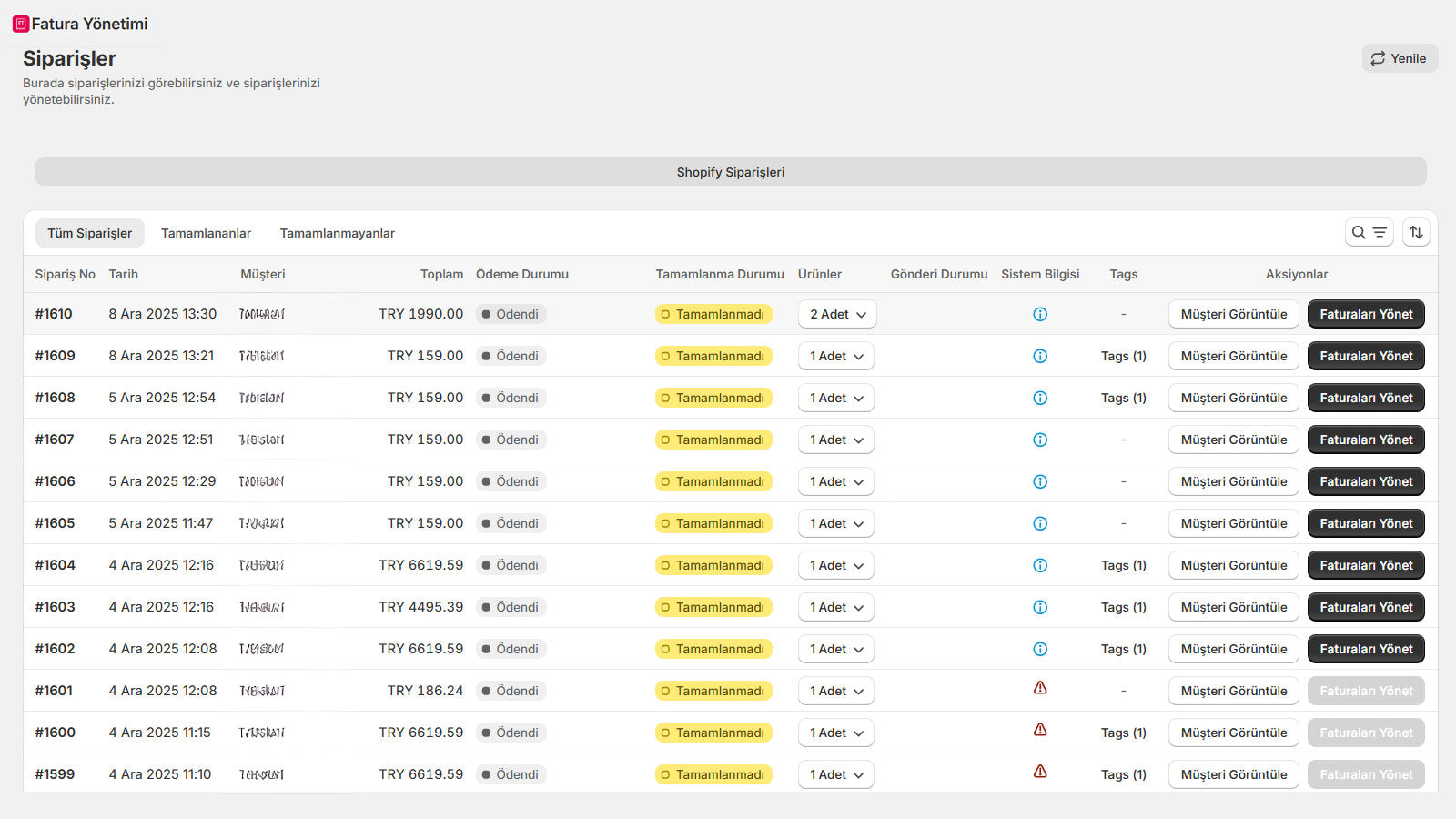
Task: Click the warning triangle on order #1600
Action: (x=1040, y=730)
